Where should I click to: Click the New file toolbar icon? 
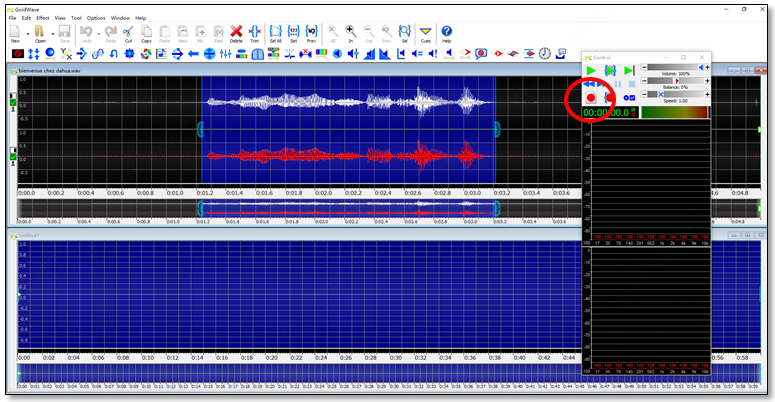click(15, 33)
